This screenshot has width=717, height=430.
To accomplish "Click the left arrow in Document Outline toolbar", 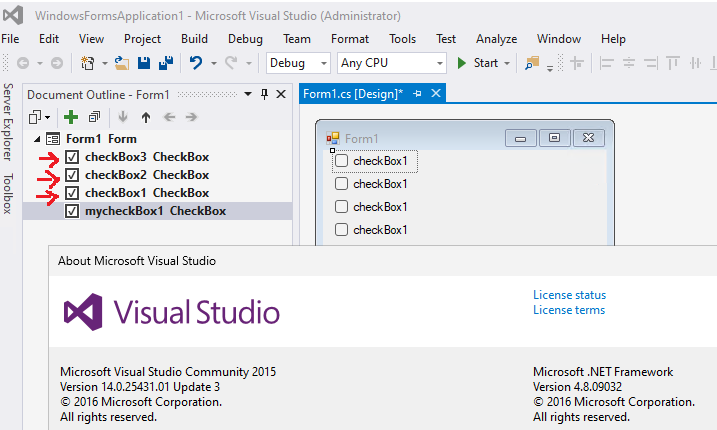I will pyautogui.click(x=170, y=117).
